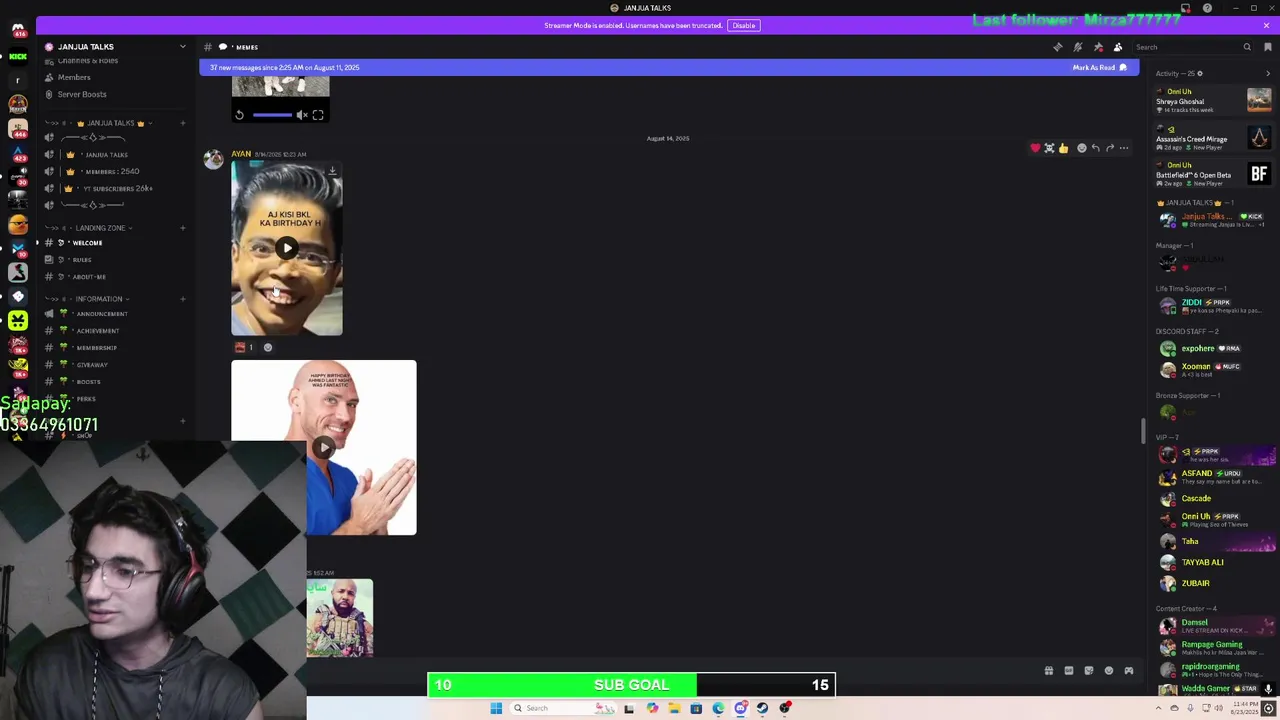Play the Happy Birthday Ahmed video
This screenshot has width=1280, height=720.
[323, 448]
